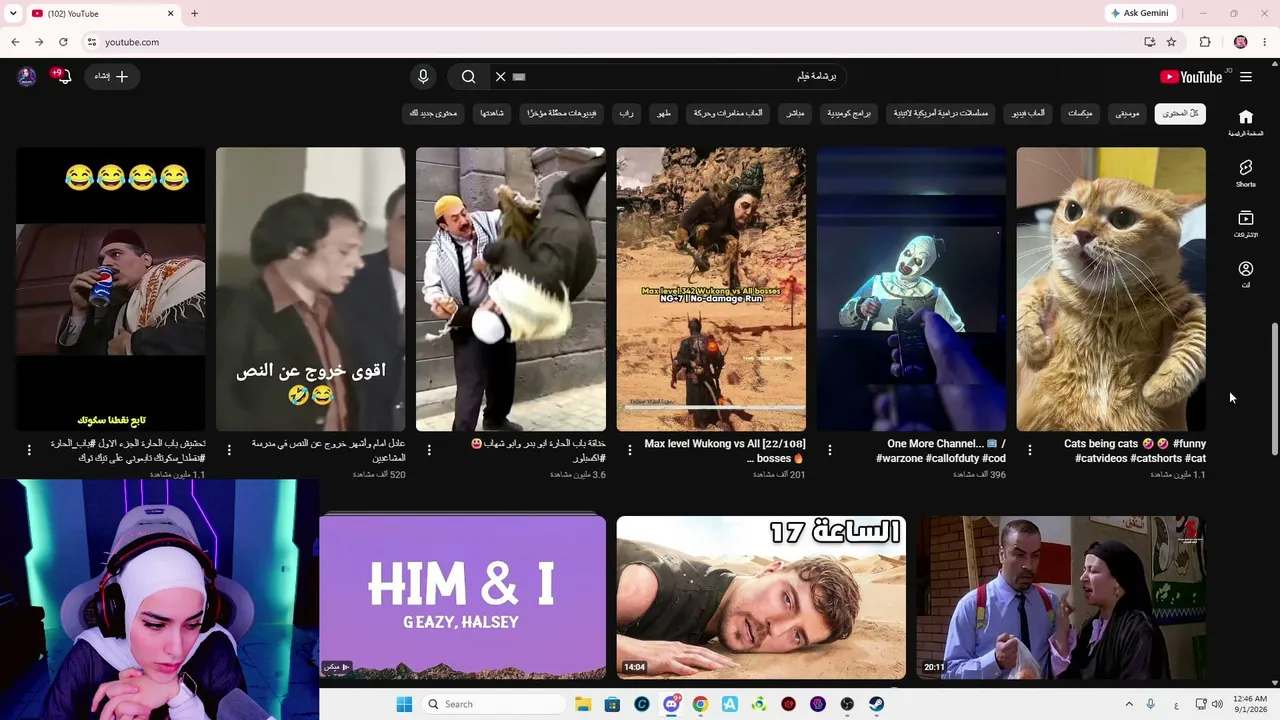This screenshot has height=720, width=1280.
Task: Select the 'موسيقى' filter chip
Action: (x=1127, y=114)
